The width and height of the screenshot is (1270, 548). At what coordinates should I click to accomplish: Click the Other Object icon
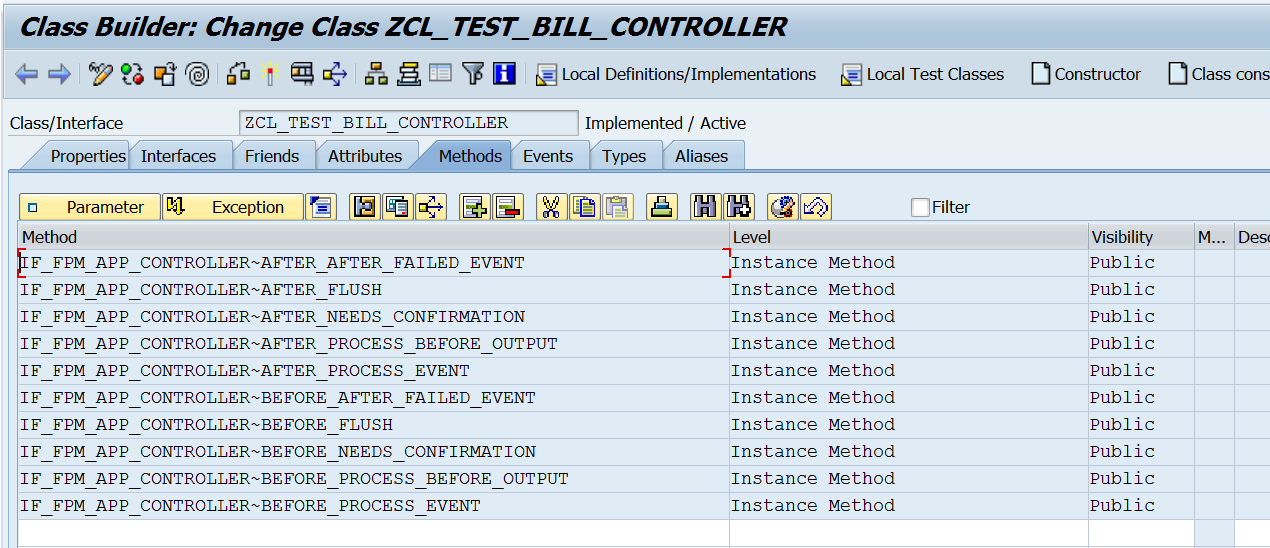click(x=165, y=74)
